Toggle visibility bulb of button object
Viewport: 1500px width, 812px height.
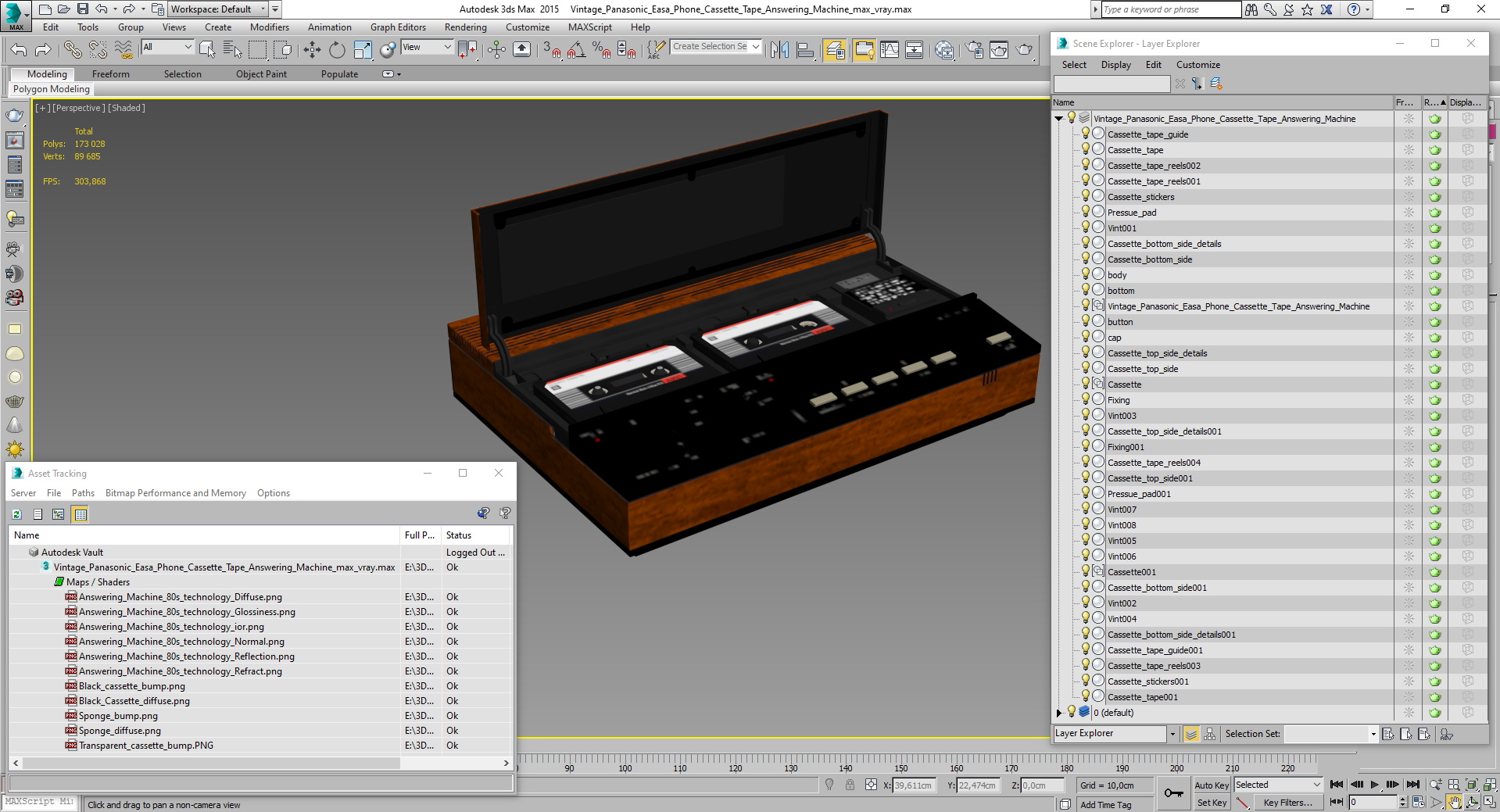tap(1085, 321)
